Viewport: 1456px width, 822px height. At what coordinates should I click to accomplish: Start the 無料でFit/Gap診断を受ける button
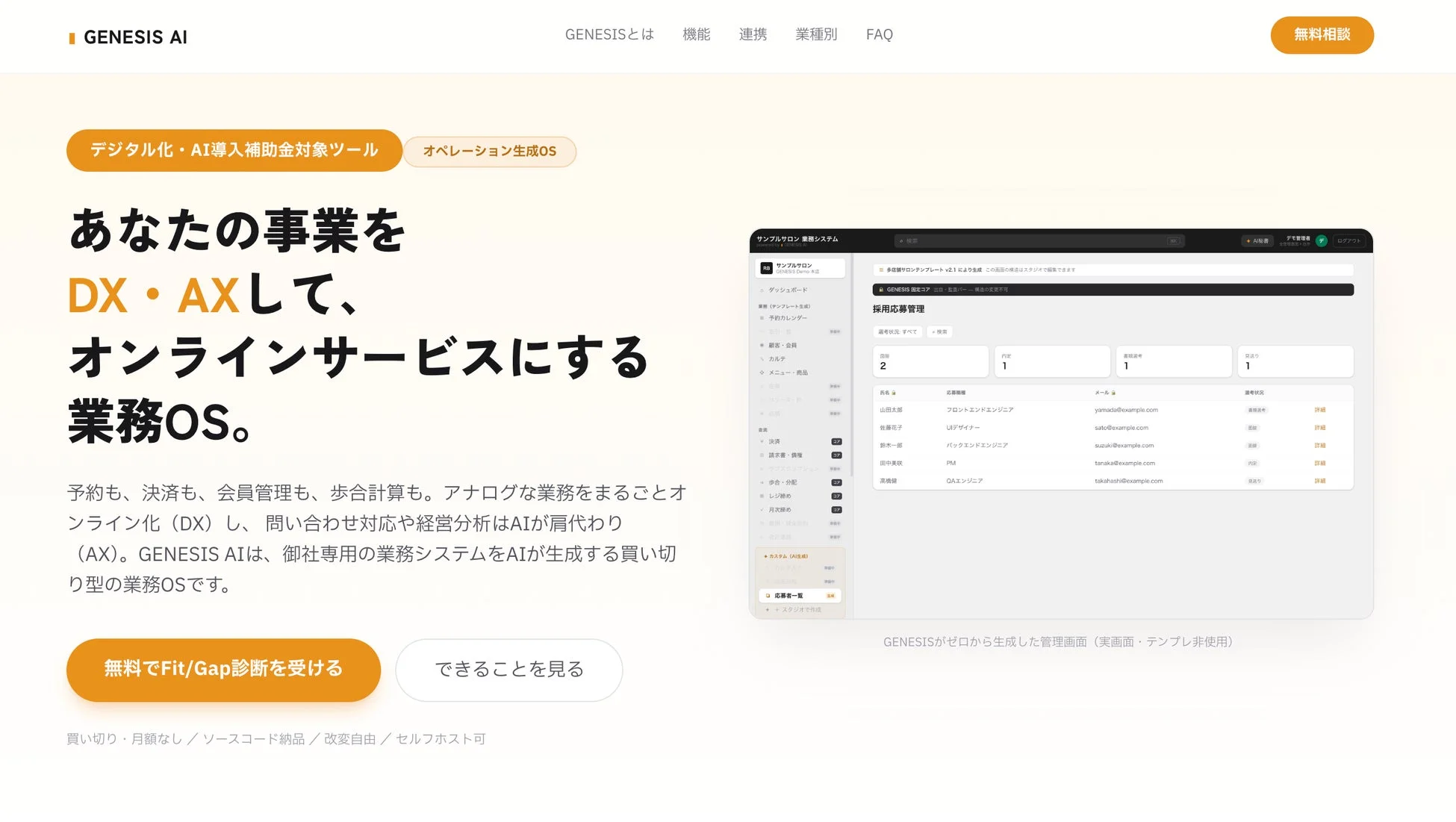(223, 670)
